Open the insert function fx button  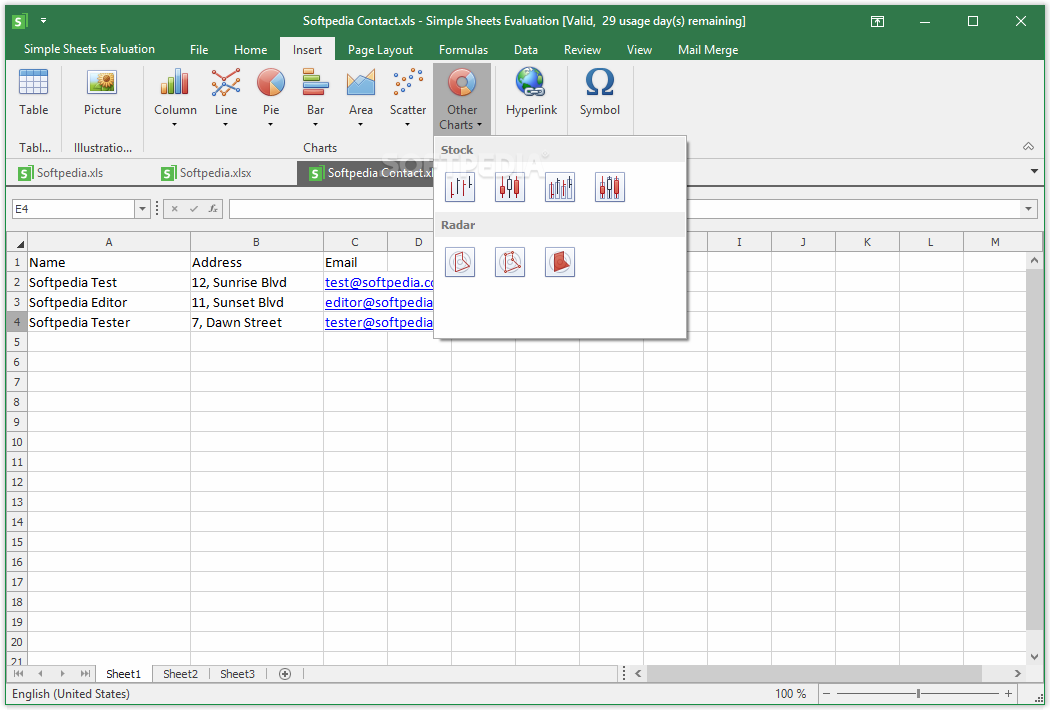(x=213, y=209)
